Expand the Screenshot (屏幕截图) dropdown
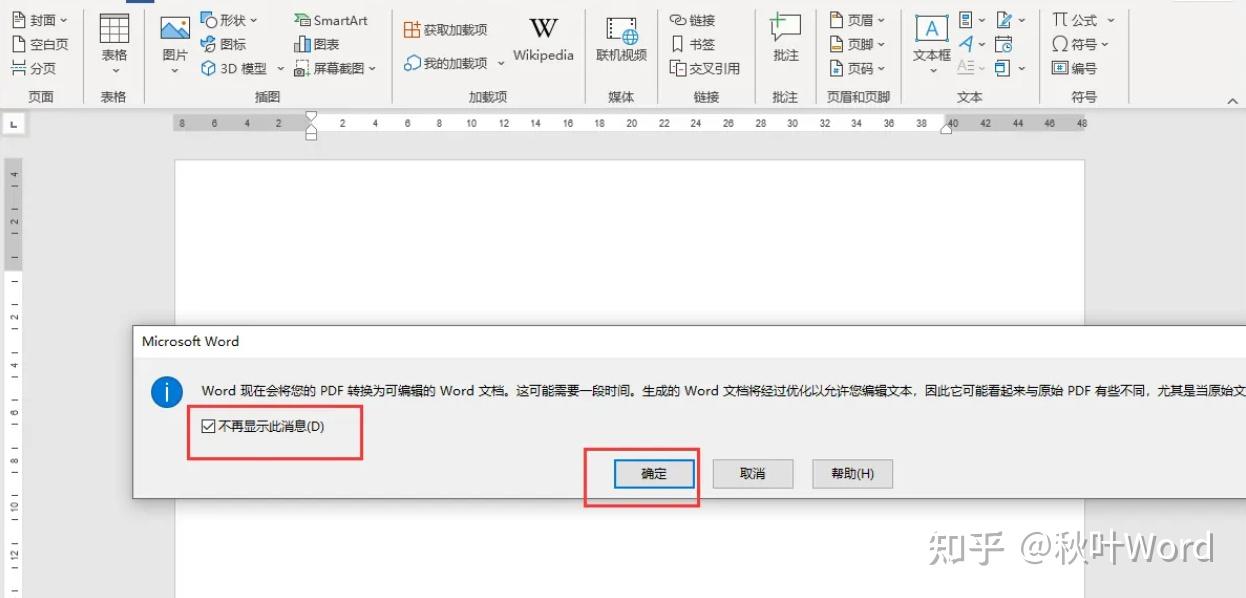Viewport: 1246px width, 598px height. (372, 69)
